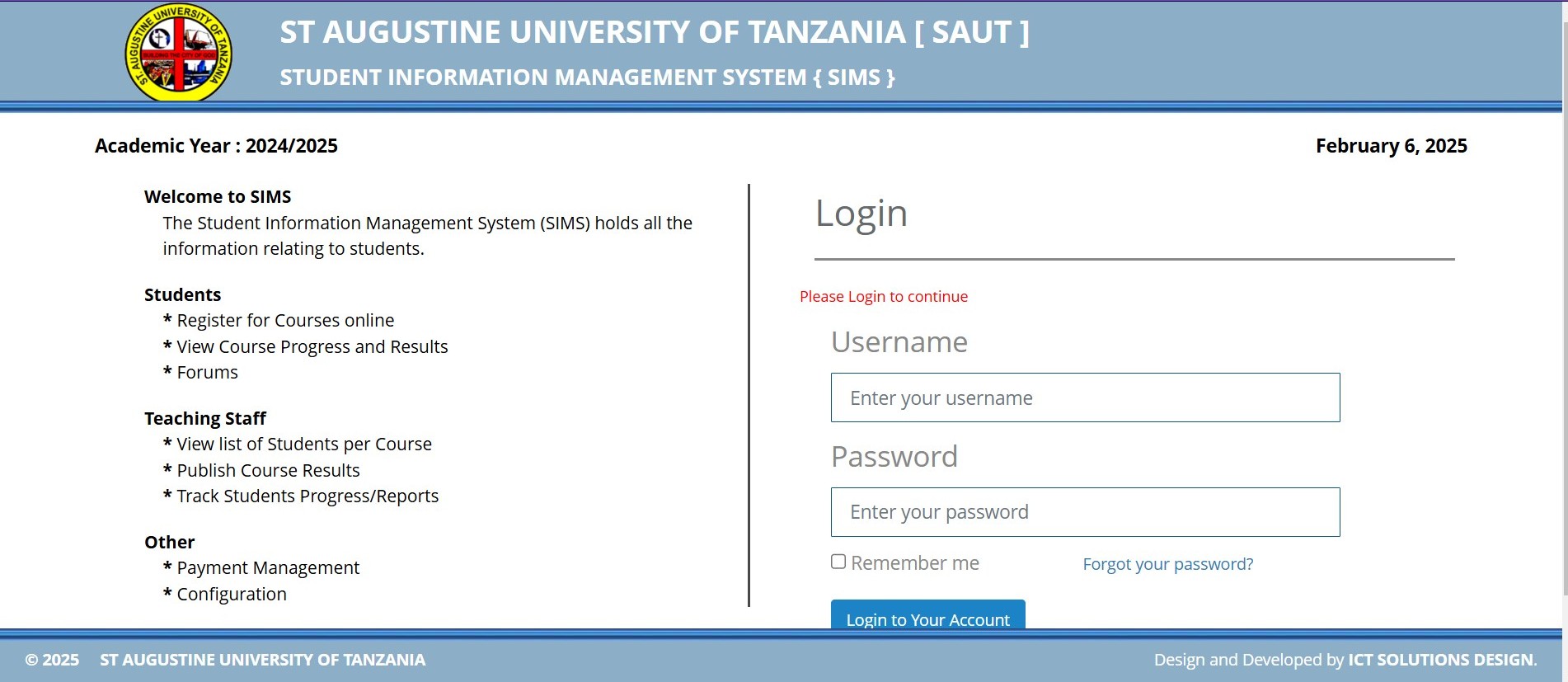The width and height of the screenshot is (1568, 682).
Task: Select Publish Course Results item
Action: (x=268, y=470)
